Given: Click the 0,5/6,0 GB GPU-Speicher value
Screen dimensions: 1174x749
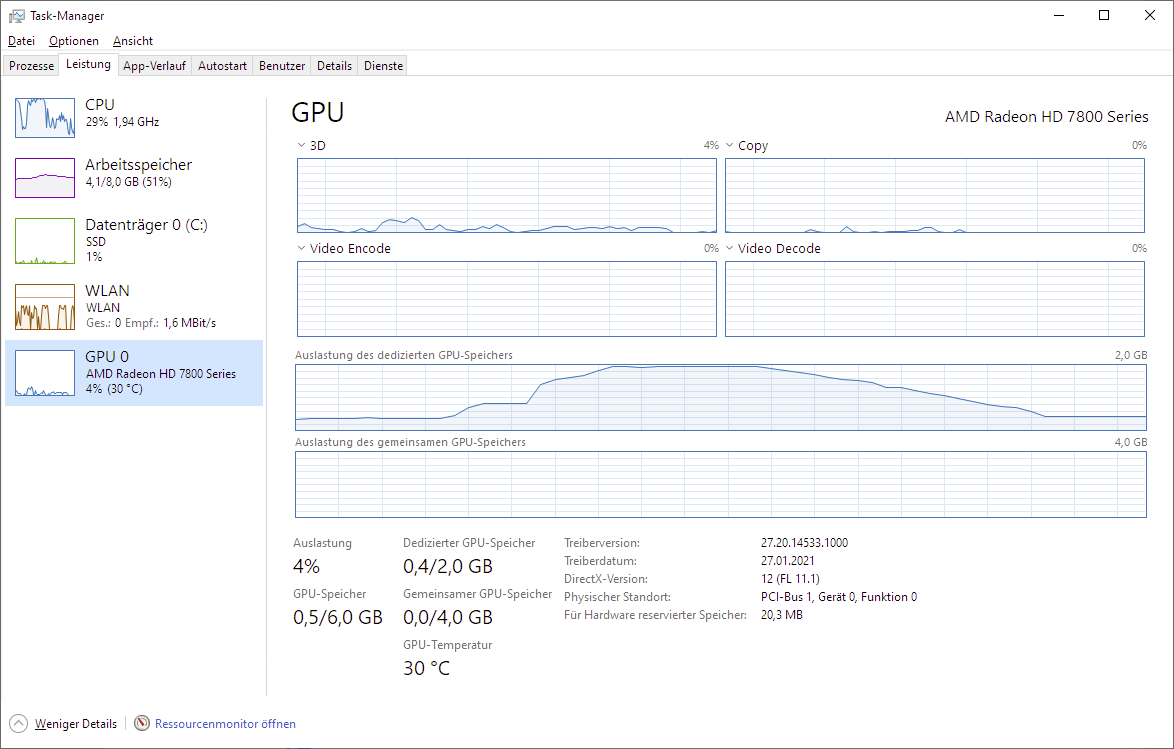Looking at the screenshot, I should 338,617.
